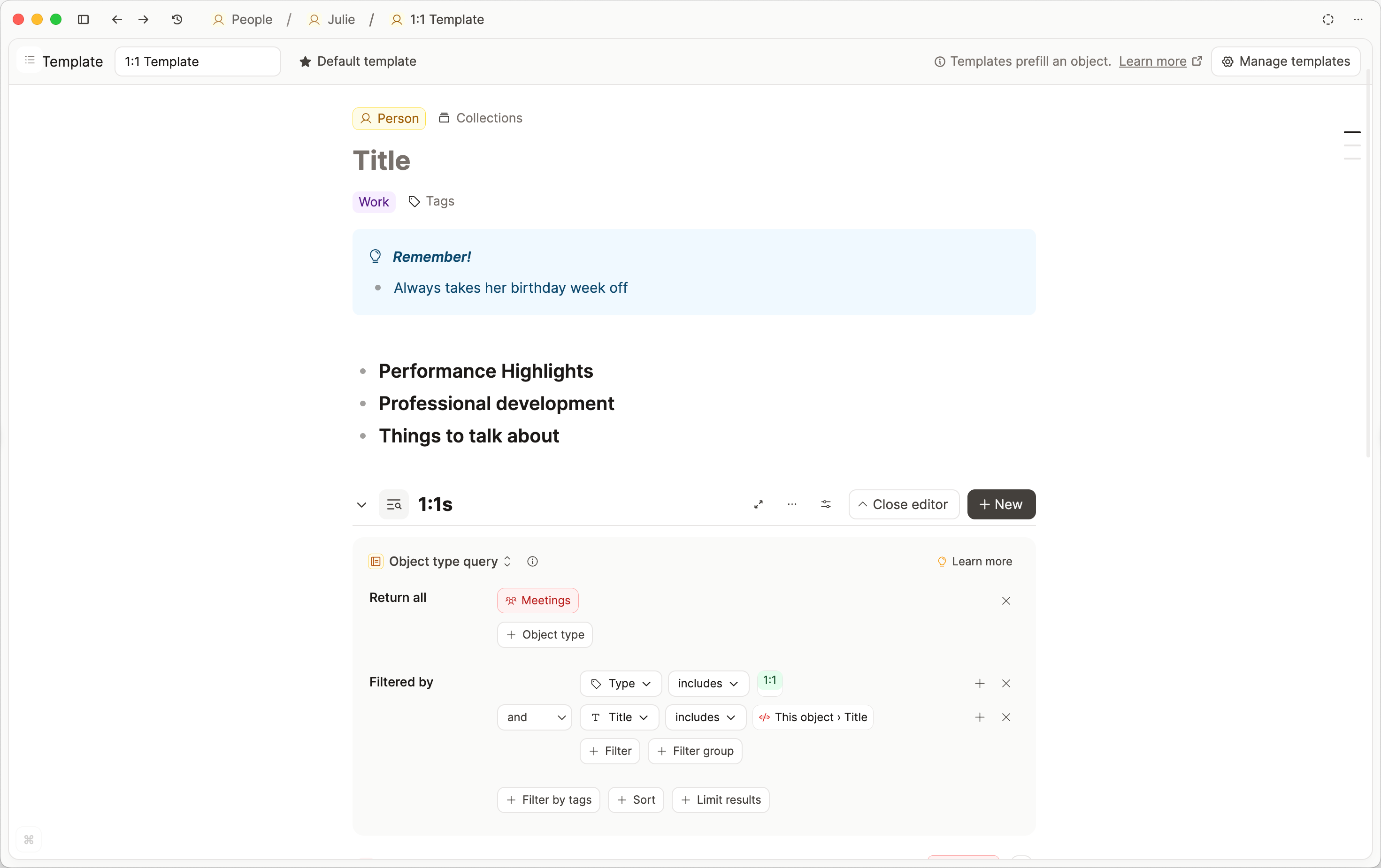Click the New button to add a 1:1
The height and width of the screenshot is (868, 1381).
[x=1001, y=504]
